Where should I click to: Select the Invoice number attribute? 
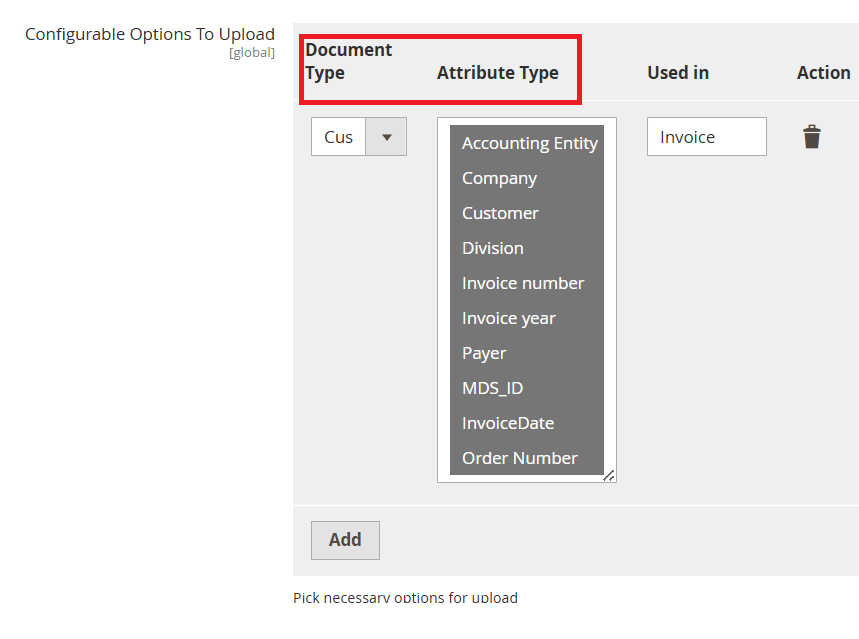pos(523,283)
